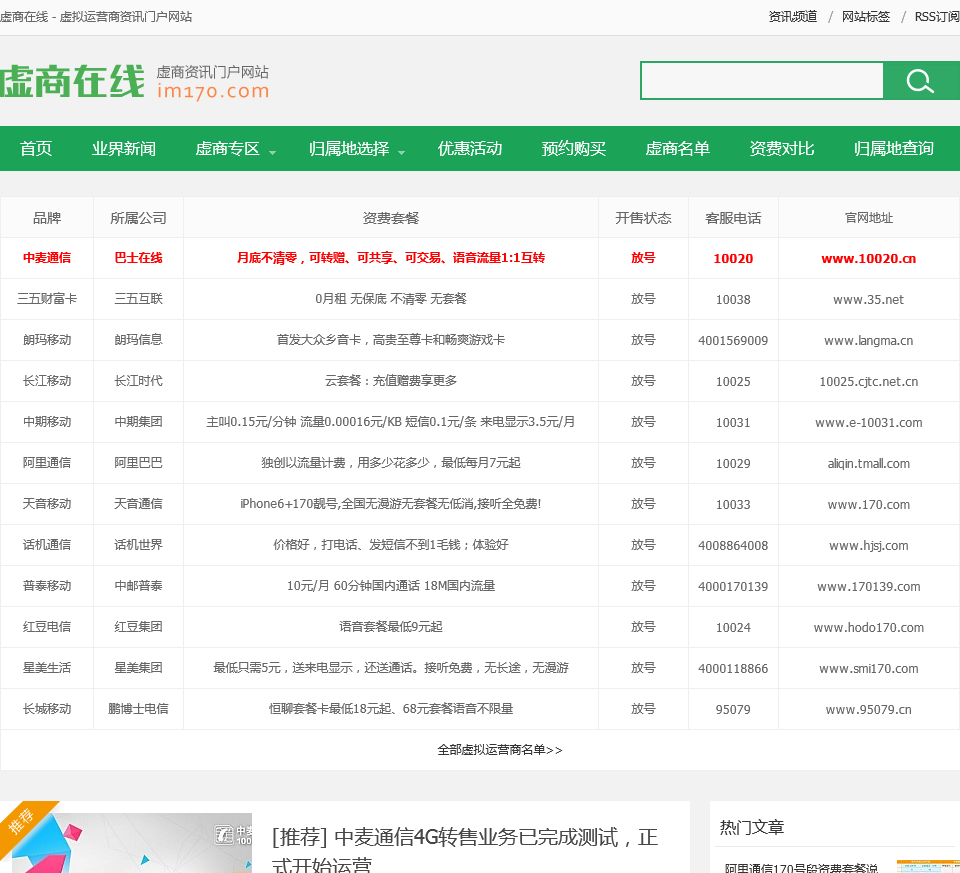Click the 热门文章 section heading
The width and height of the screenshot is (960, 873).
point(751,828)
